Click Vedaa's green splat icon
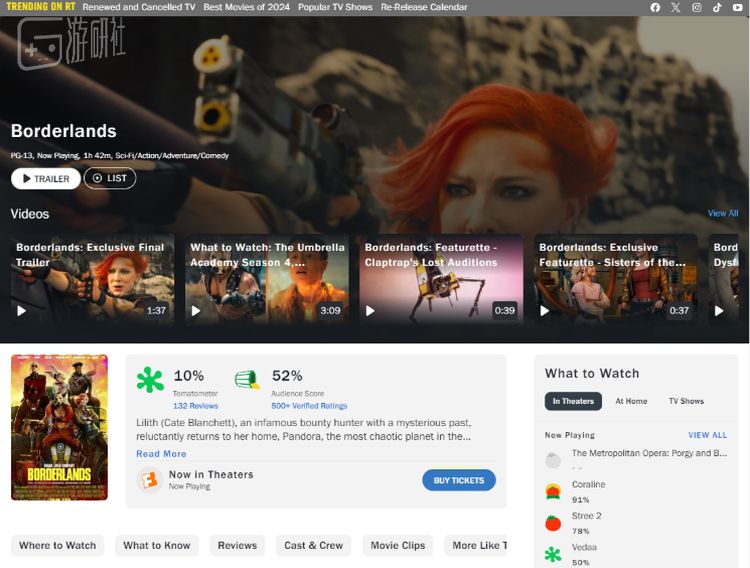750x568 pixels. (x=553, y=555)
